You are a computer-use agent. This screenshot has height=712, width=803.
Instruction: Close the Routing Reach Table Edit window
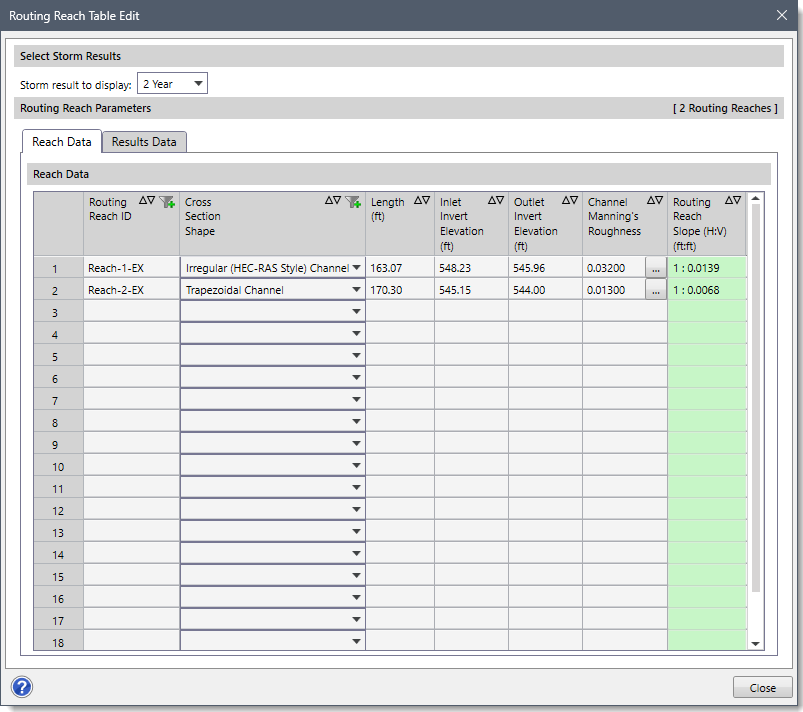(x=781, y=15)
